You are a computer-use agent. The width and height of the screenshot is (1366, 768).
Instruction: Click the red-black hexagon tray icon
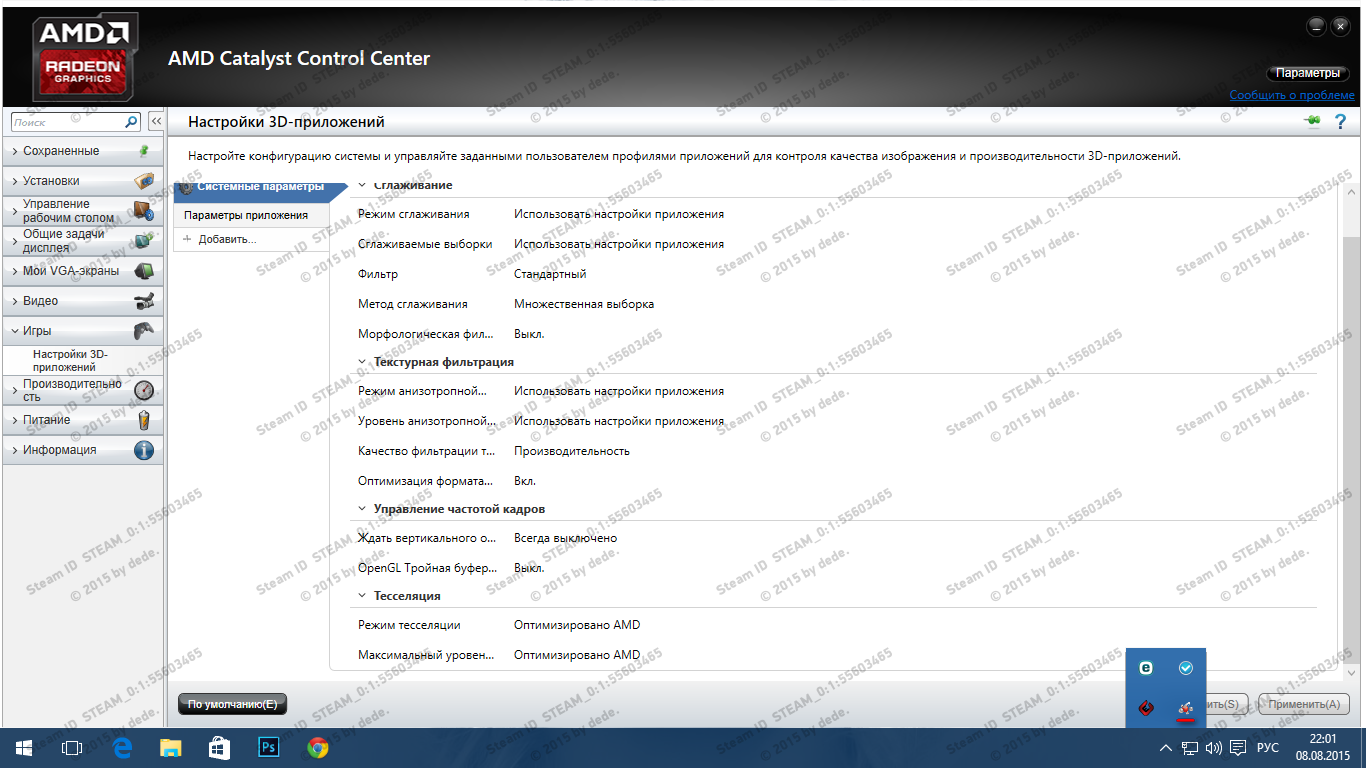coord(1147,709)
